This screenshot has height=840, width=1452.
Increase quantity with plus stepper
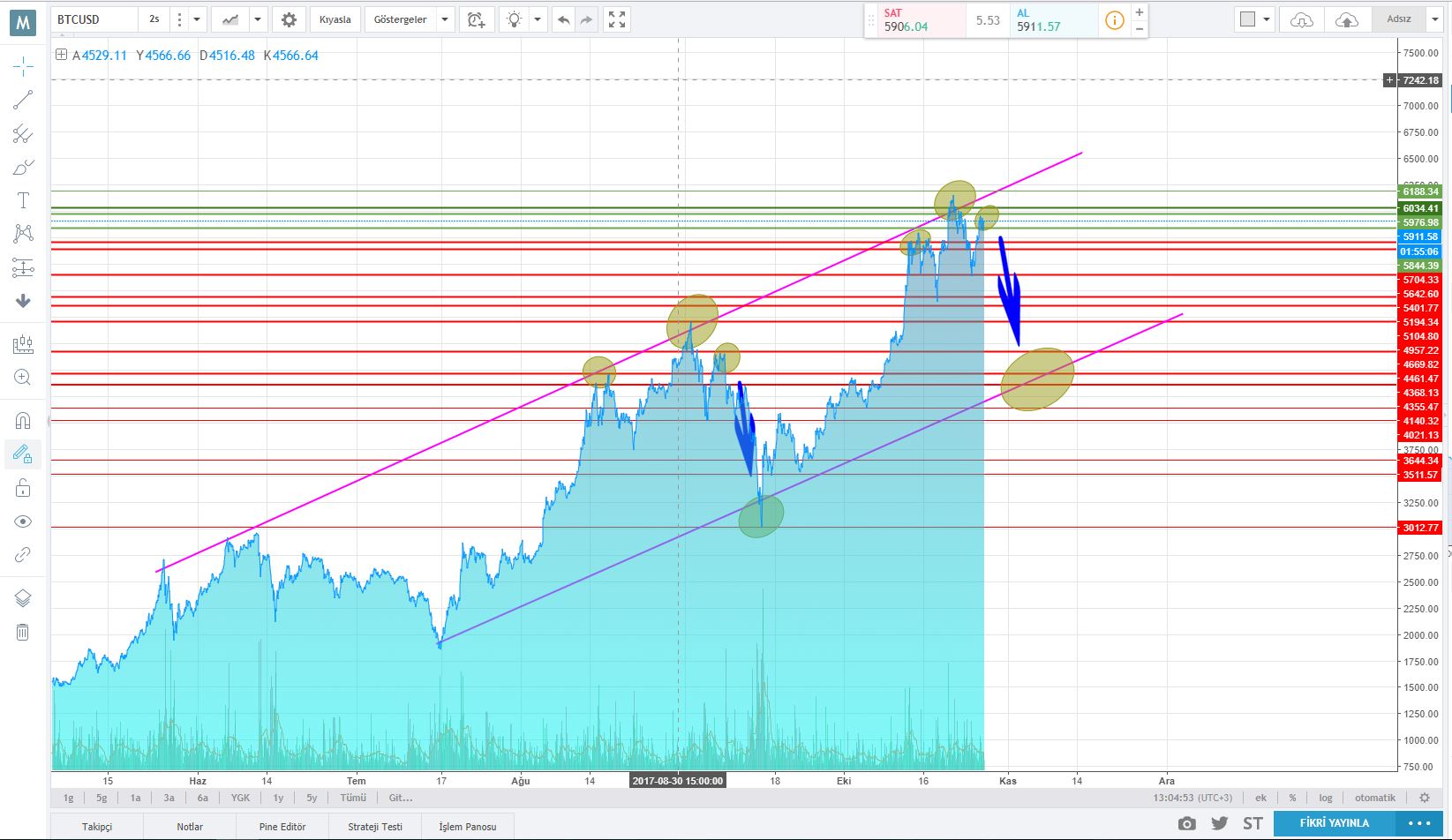click(x=1140, y=12)
